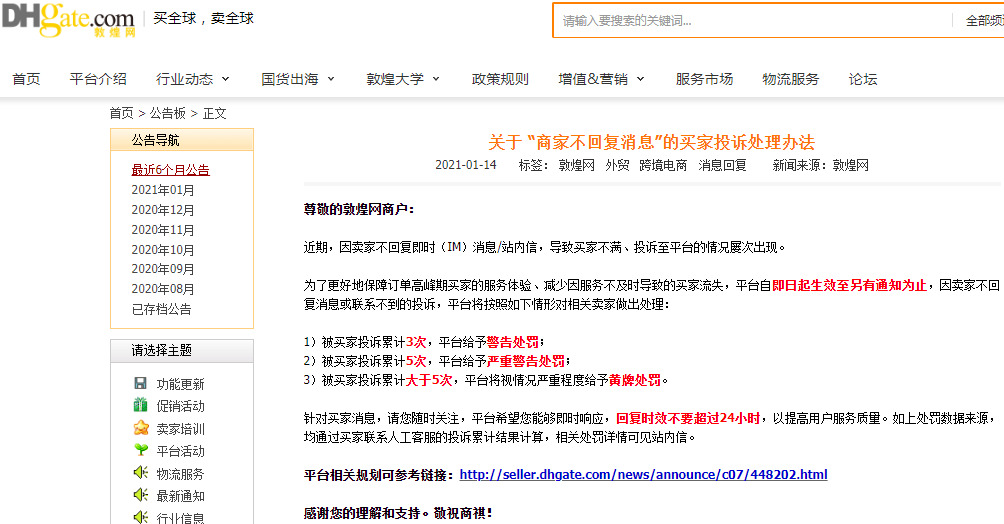
Task: Click the 外贸 tag
Action: pos(617,165)
